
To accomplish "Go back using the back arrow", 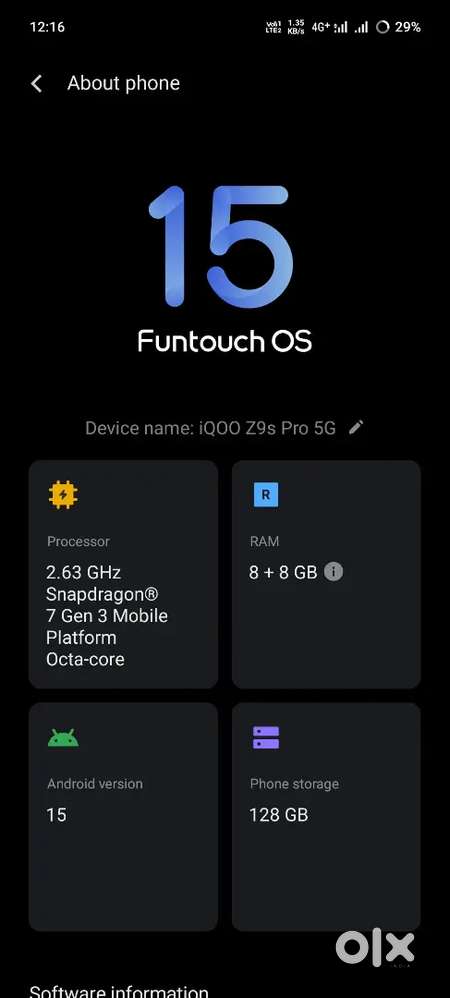I will pyautogui.click(x=36, y=83).
